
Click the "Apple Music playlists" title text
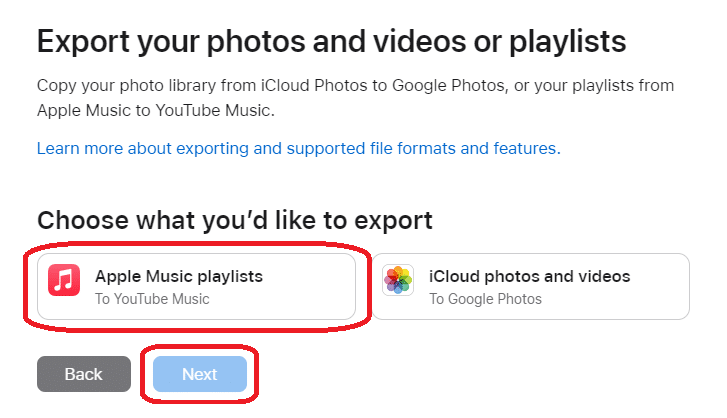[179, 276]
